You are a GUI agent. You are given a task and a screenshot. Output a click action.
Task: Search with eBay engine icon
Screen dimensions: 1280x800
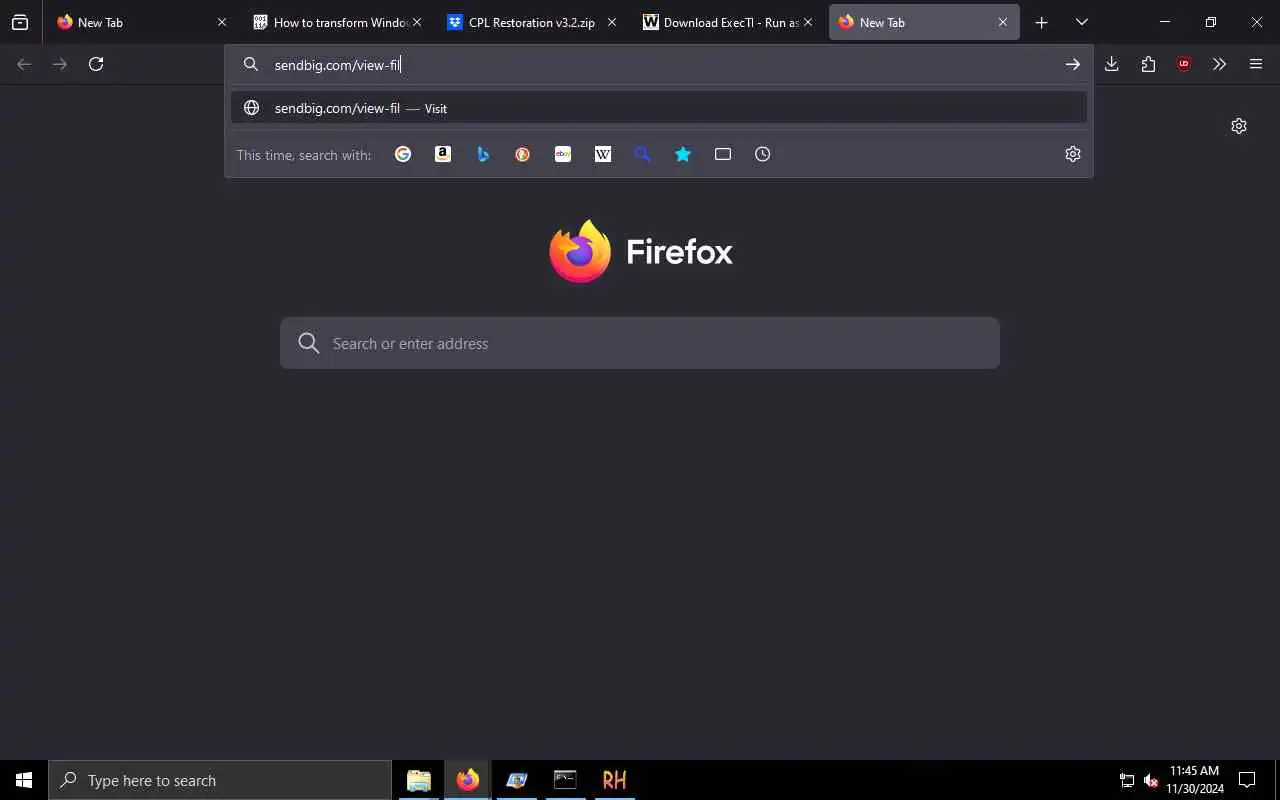(563, 154)
